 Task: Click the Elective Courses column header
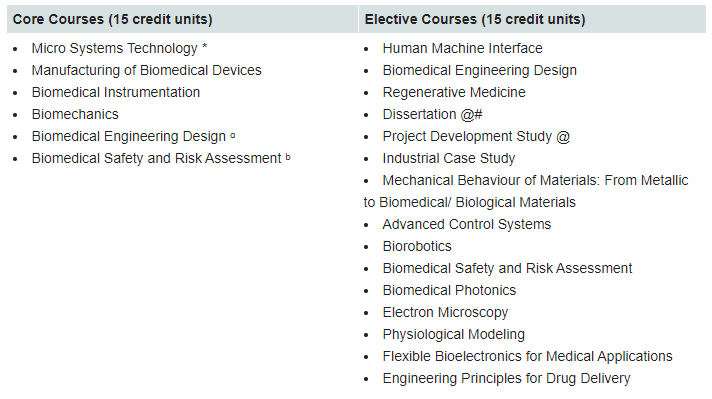tap(475, 20)
